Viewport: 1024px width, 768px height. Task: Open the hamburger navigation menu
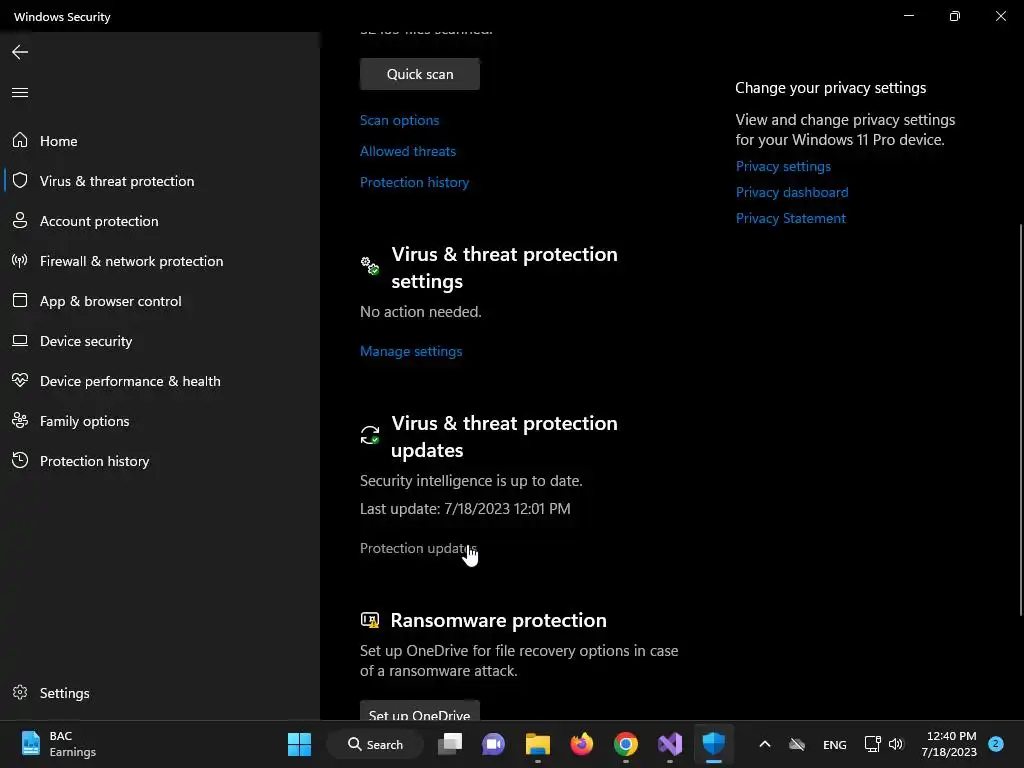(20, 92)
